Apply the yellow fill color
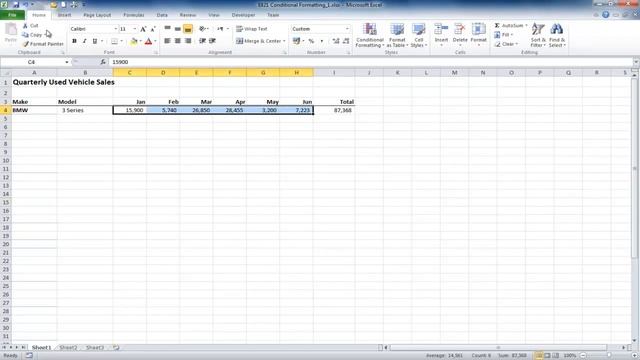 133,41
